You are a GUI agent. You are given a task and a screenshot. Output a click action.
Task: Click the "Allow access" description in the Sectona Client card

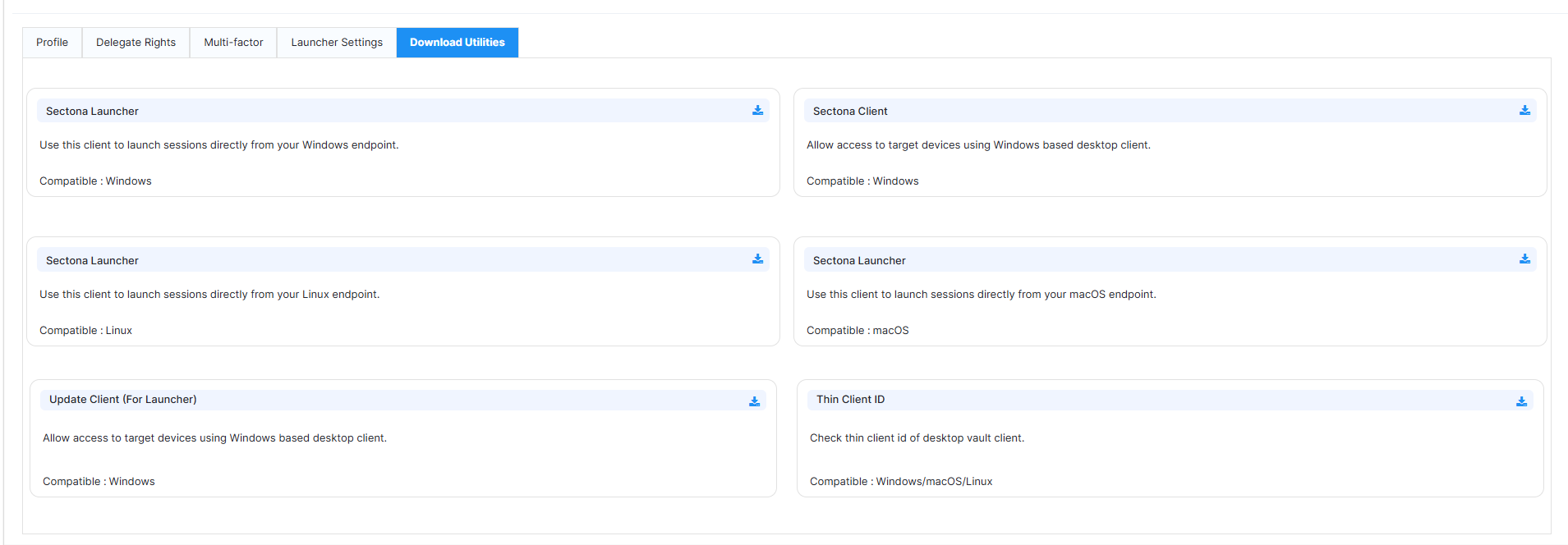click(978, 145)
